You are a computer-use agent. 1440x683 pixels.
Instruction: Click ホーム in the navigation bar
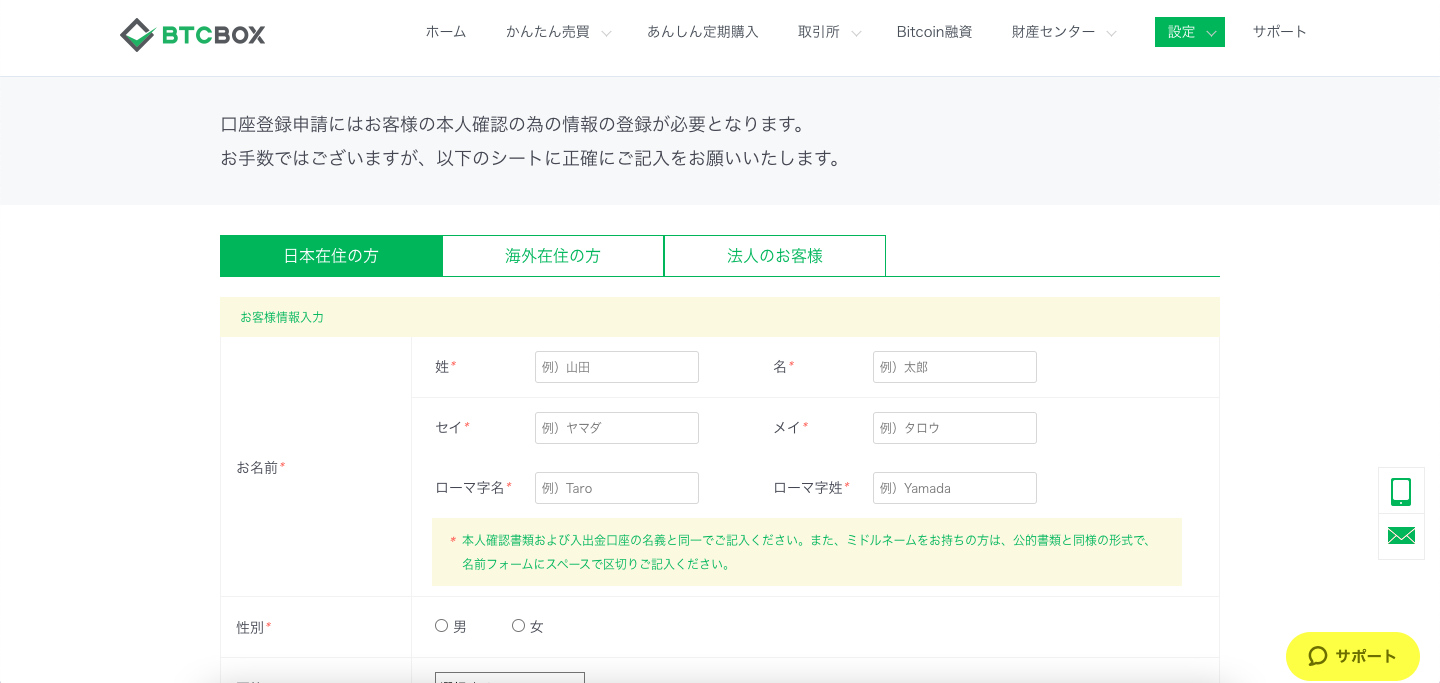(446, 31)
